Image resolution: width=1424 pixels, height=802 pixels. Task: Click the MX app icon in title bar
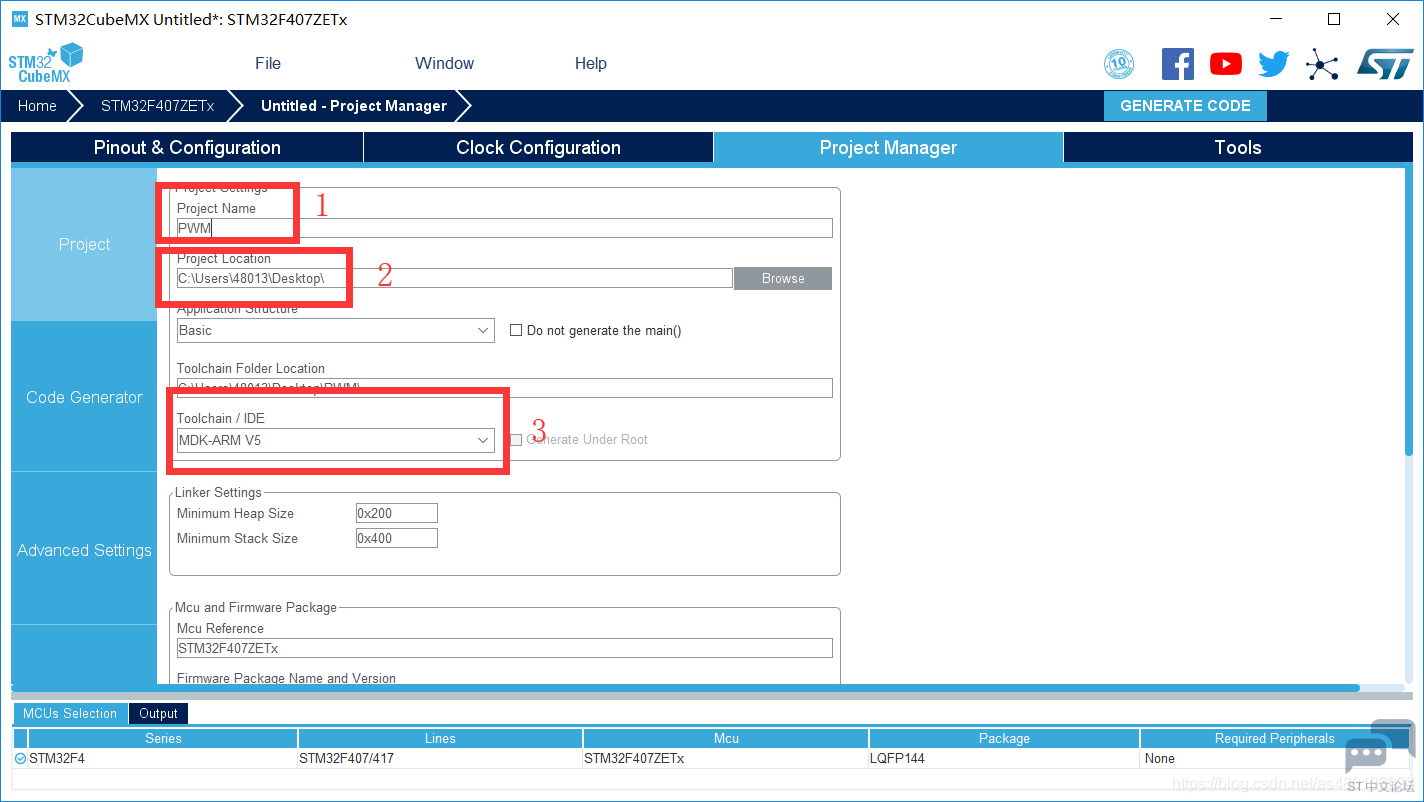pyautogui.click(x=19, y=19)
